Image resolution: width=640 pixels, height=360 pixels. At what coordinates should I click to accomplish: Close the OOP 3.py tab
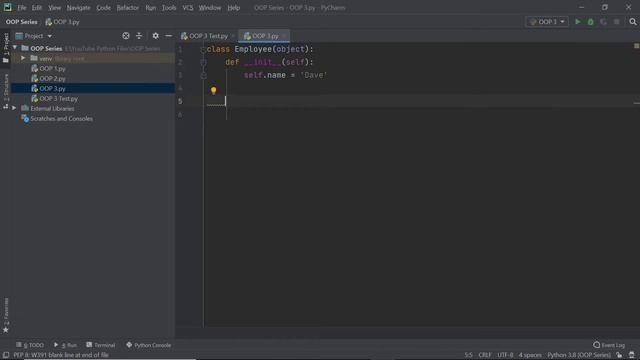pos(284,36)
